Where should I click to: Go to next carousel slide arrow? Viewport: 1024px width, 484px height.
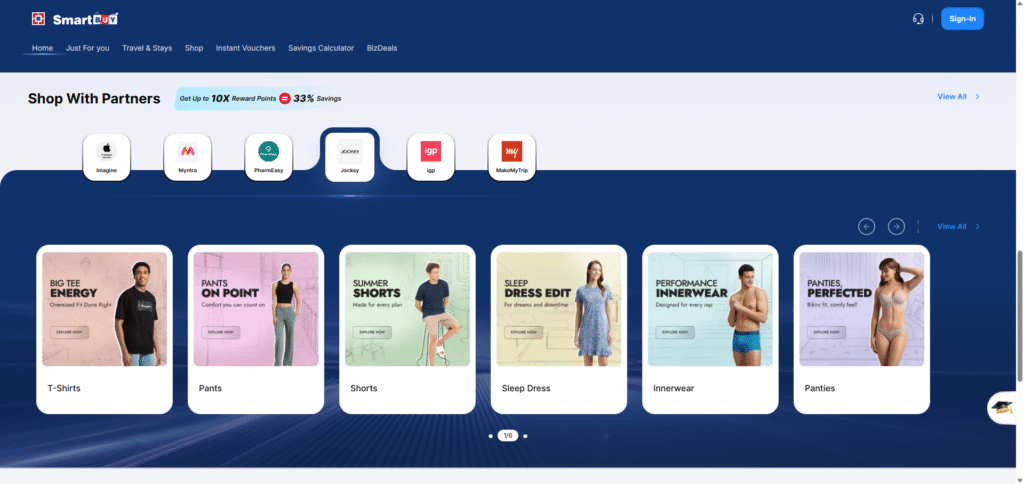coord(896,227)
